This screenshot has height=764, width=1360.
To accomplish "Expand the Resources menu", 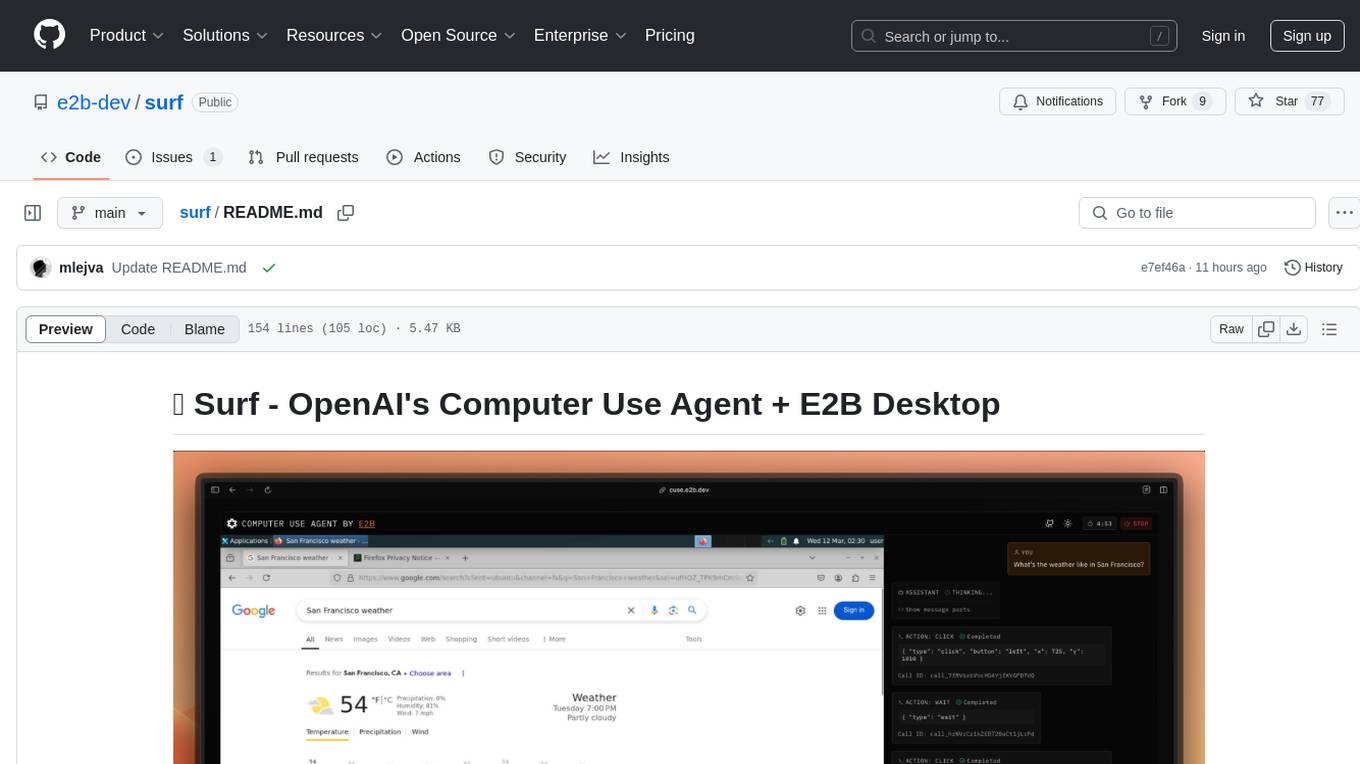I will pyautogui.click(x=334, y=35).
